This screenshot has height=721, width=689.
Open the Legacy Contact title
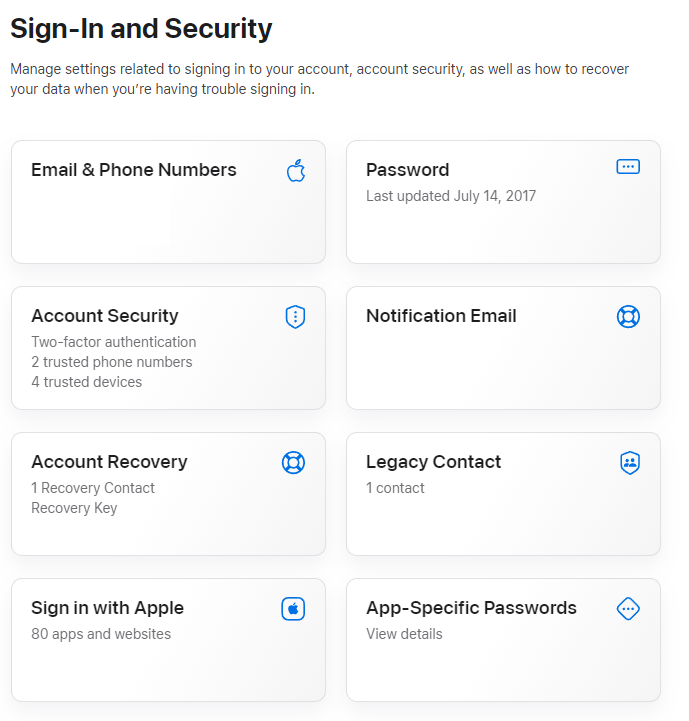[433, 462]
